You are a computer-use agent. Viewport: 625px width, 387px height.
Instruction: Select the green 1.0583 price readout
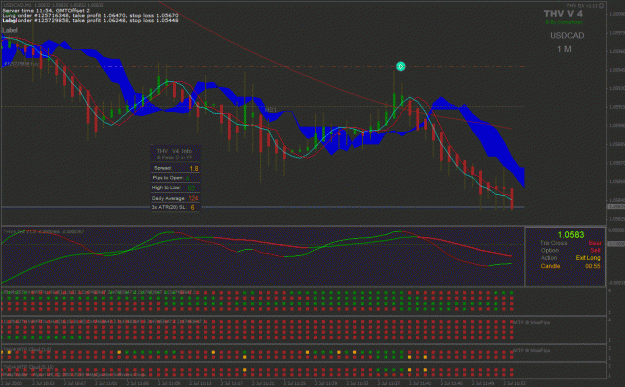pyautogui.click(x=571, y=235)
